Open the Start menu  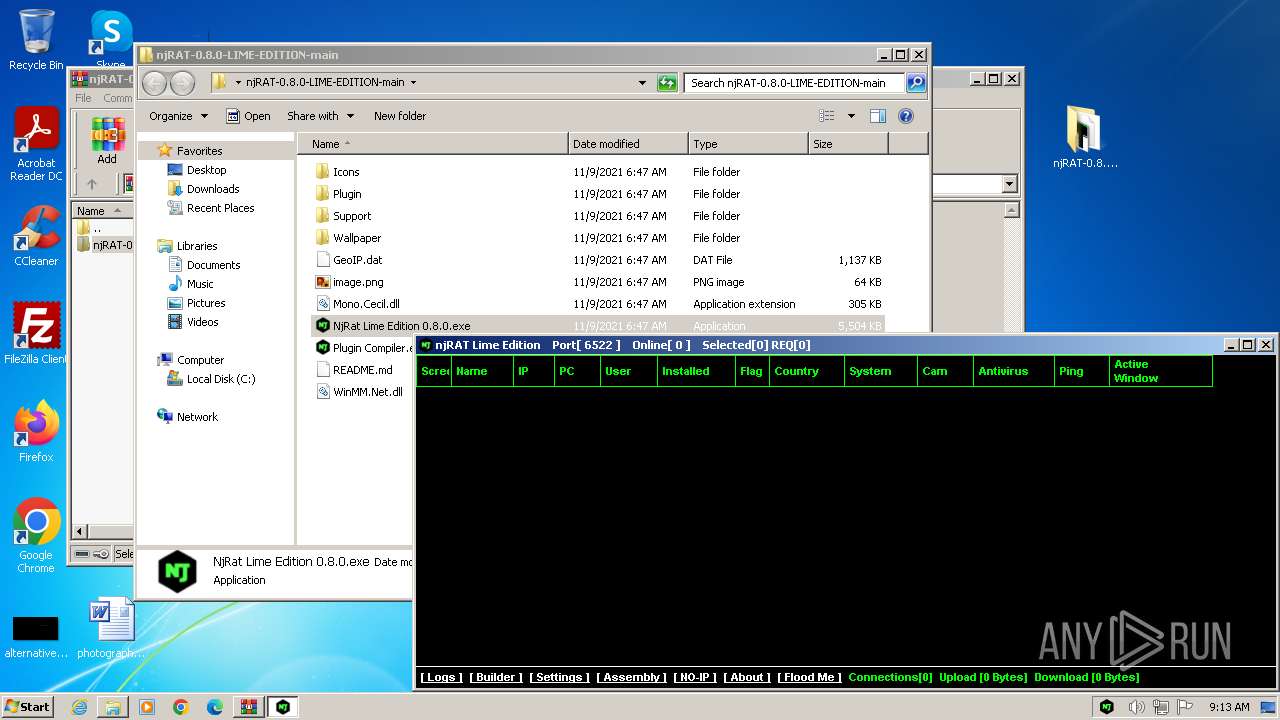tap(28, 707)
